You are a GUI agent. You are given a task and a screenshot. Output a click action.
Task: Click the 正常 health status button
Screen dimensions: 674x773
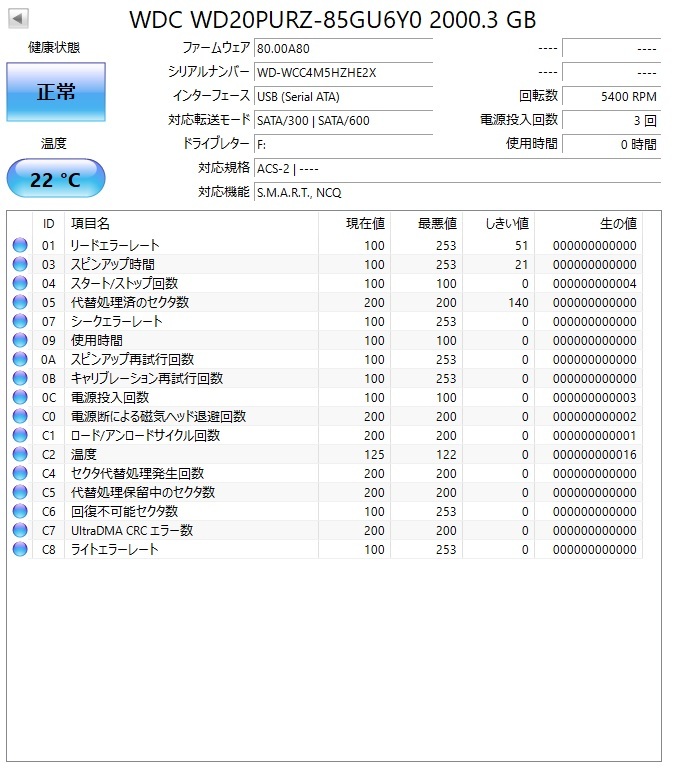(x=56, y=92)
